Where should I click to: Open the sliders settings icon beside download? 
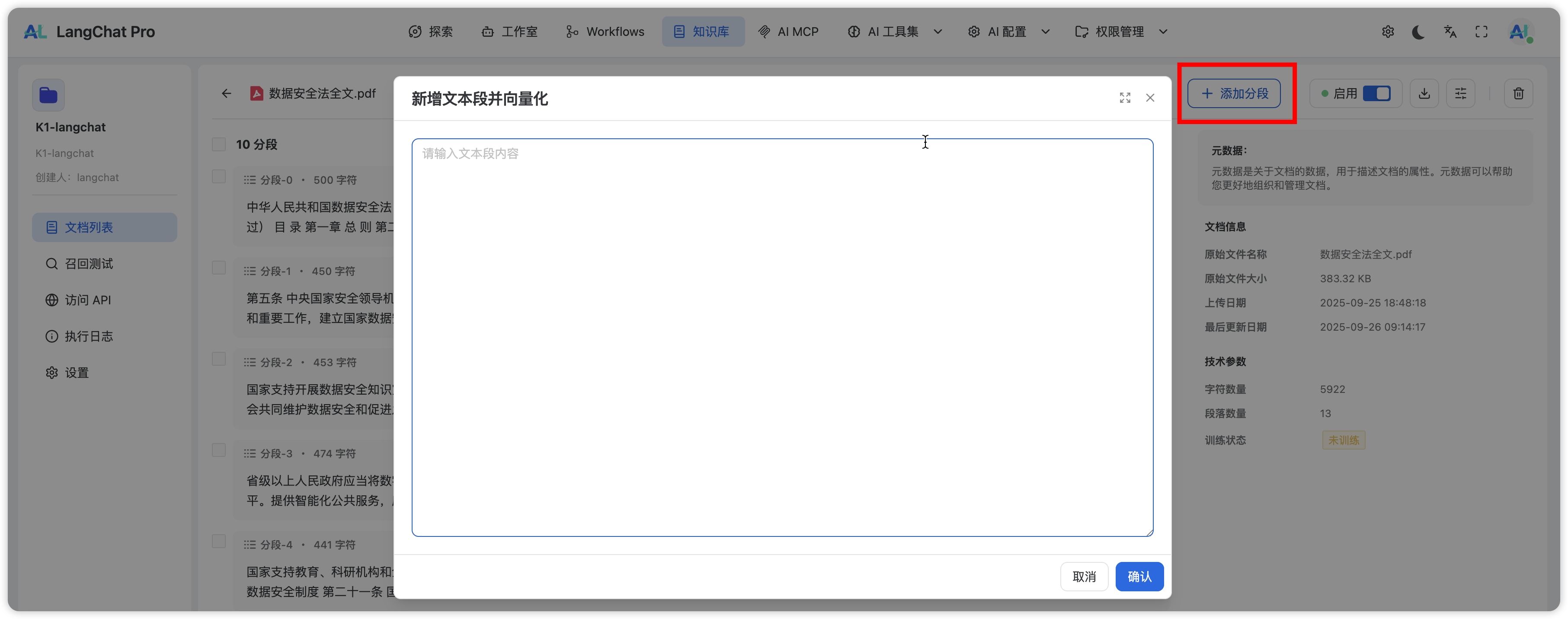point(1460,94)
